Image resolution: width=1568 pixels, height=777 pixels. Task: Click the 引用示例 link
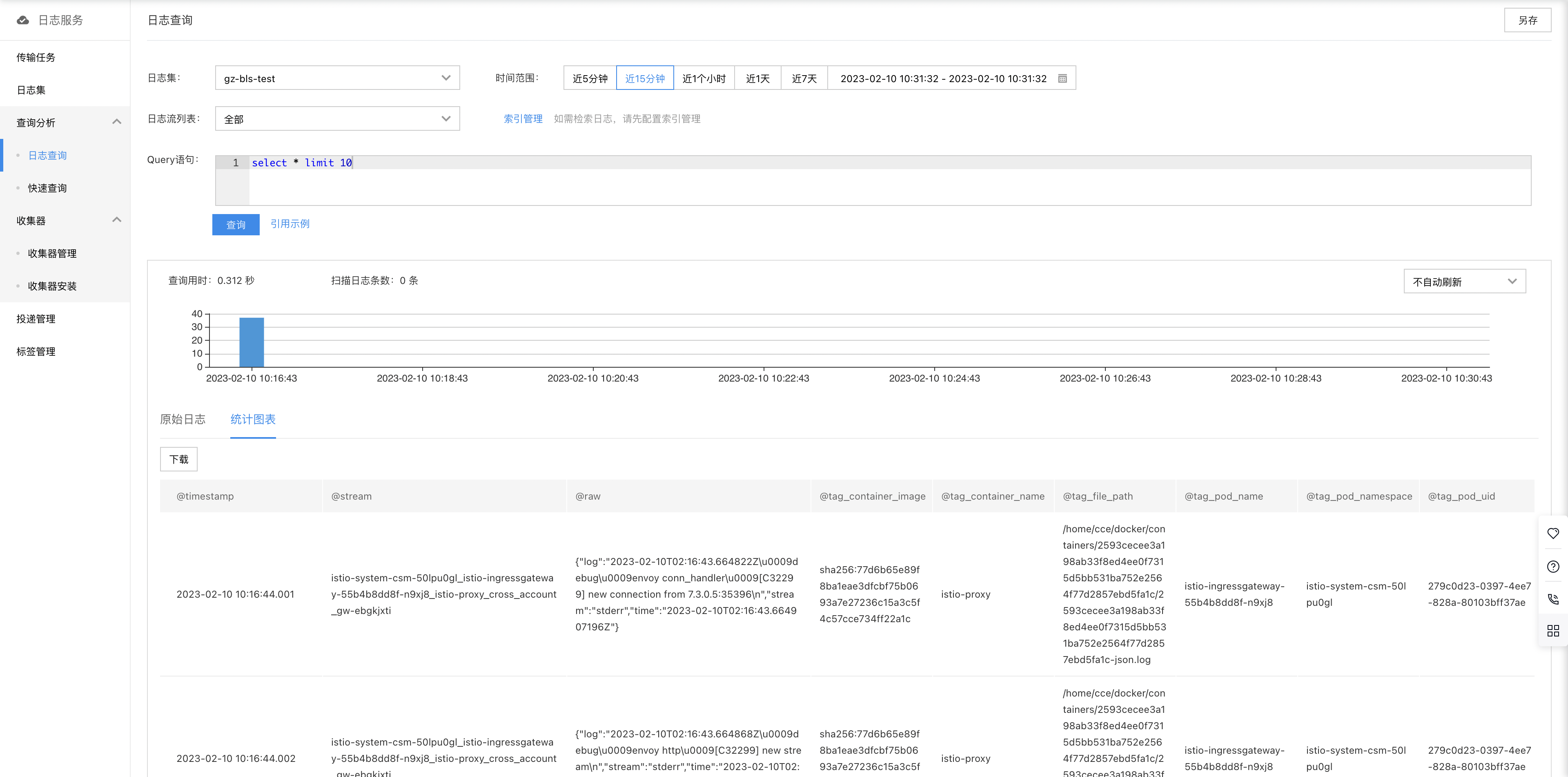[x=290, y=224]
